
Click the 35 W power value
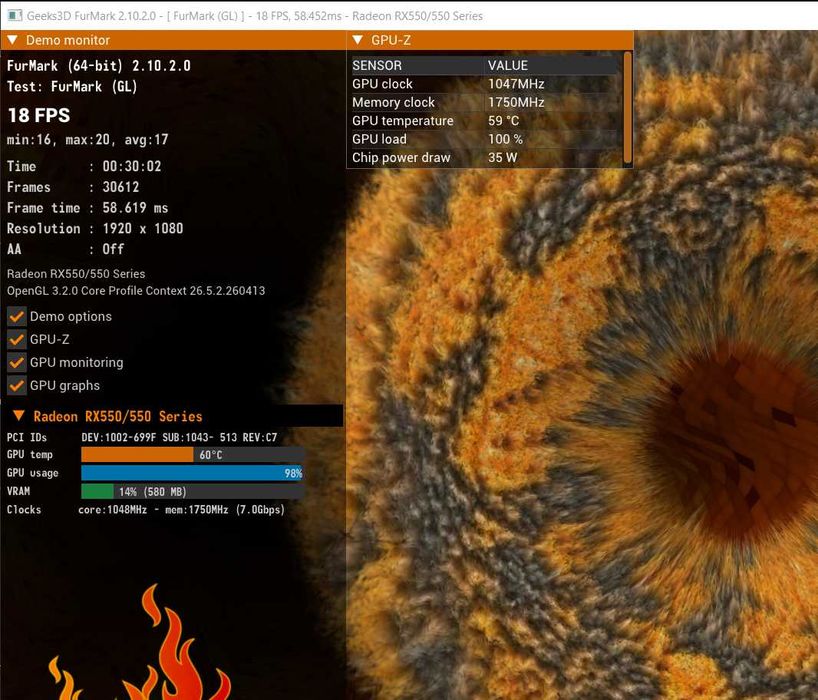502,157
